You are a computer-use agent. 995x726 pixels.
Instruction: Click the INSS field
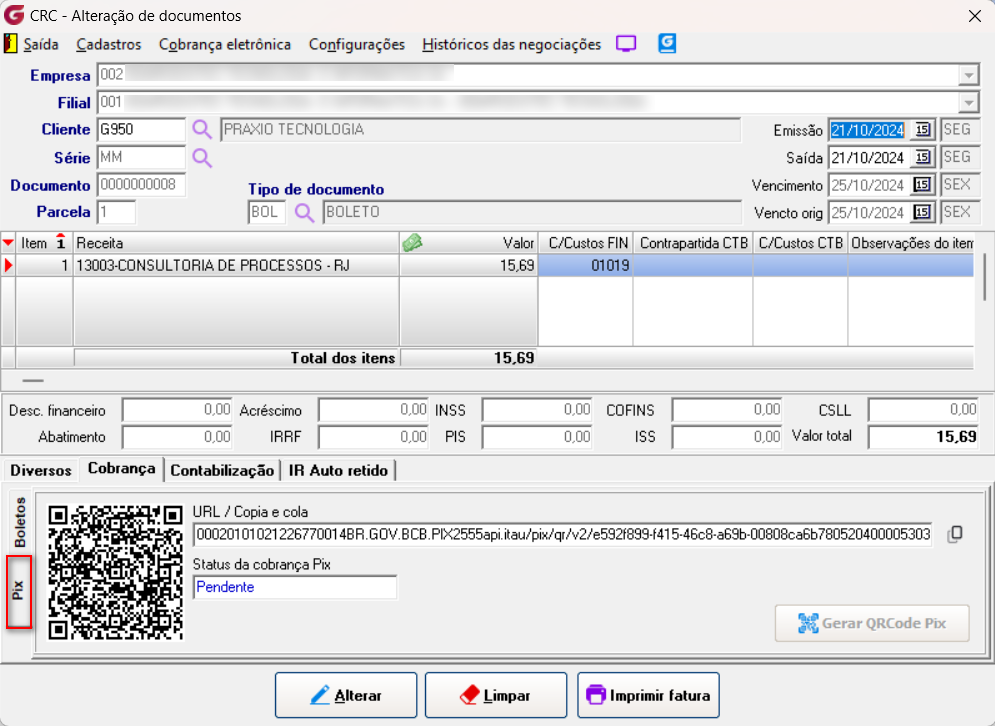[537, 410]
